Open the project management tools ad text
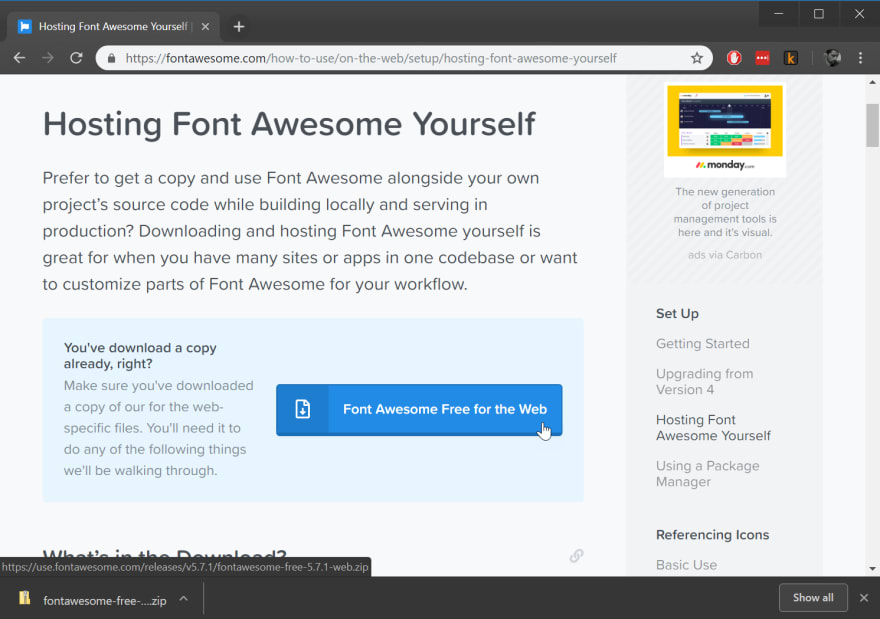Screen dimensions: 880x619 coord(725,212)
